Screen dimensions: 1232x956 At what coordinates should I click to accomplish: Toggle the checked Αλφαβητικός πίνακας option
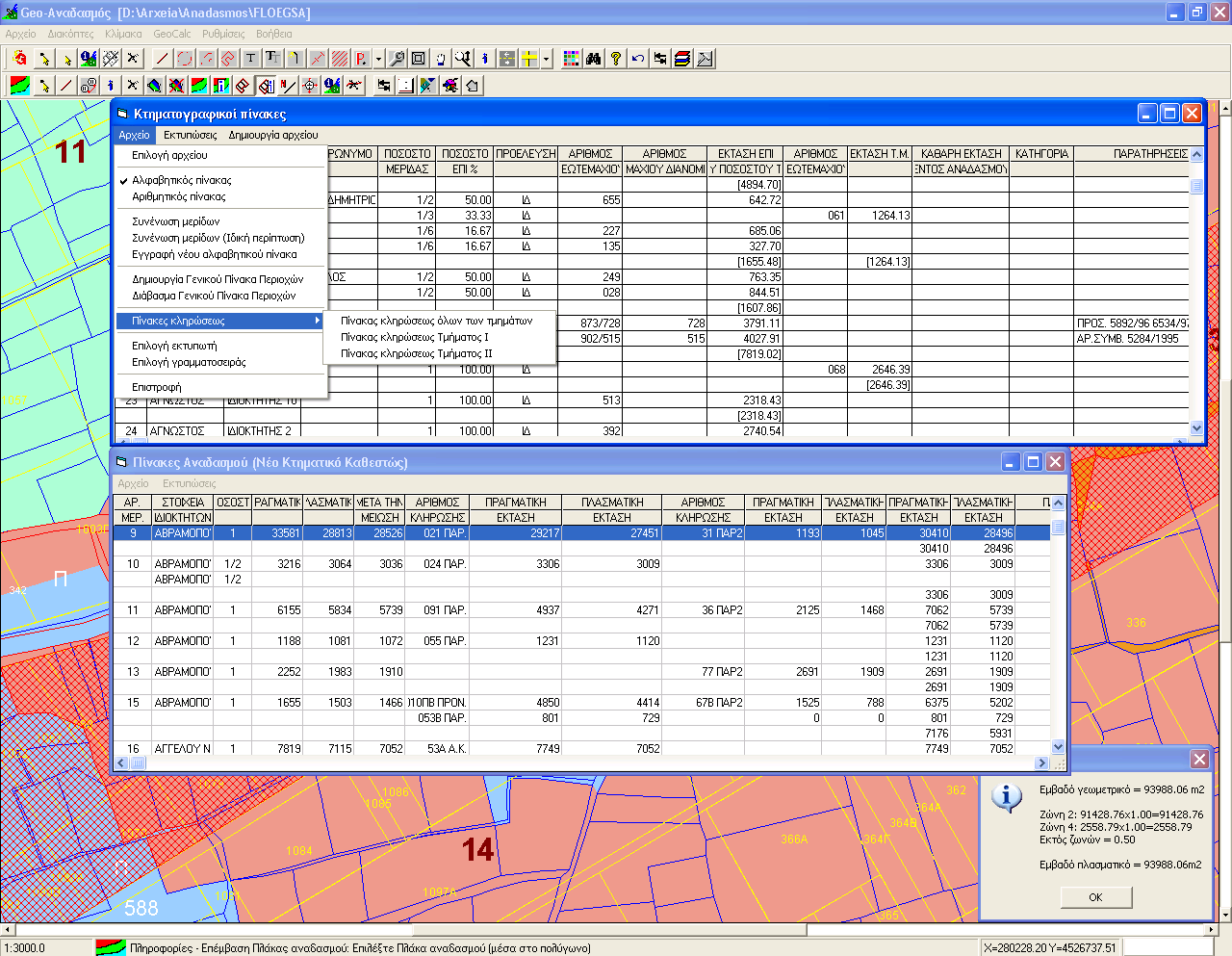click(181, 180)
